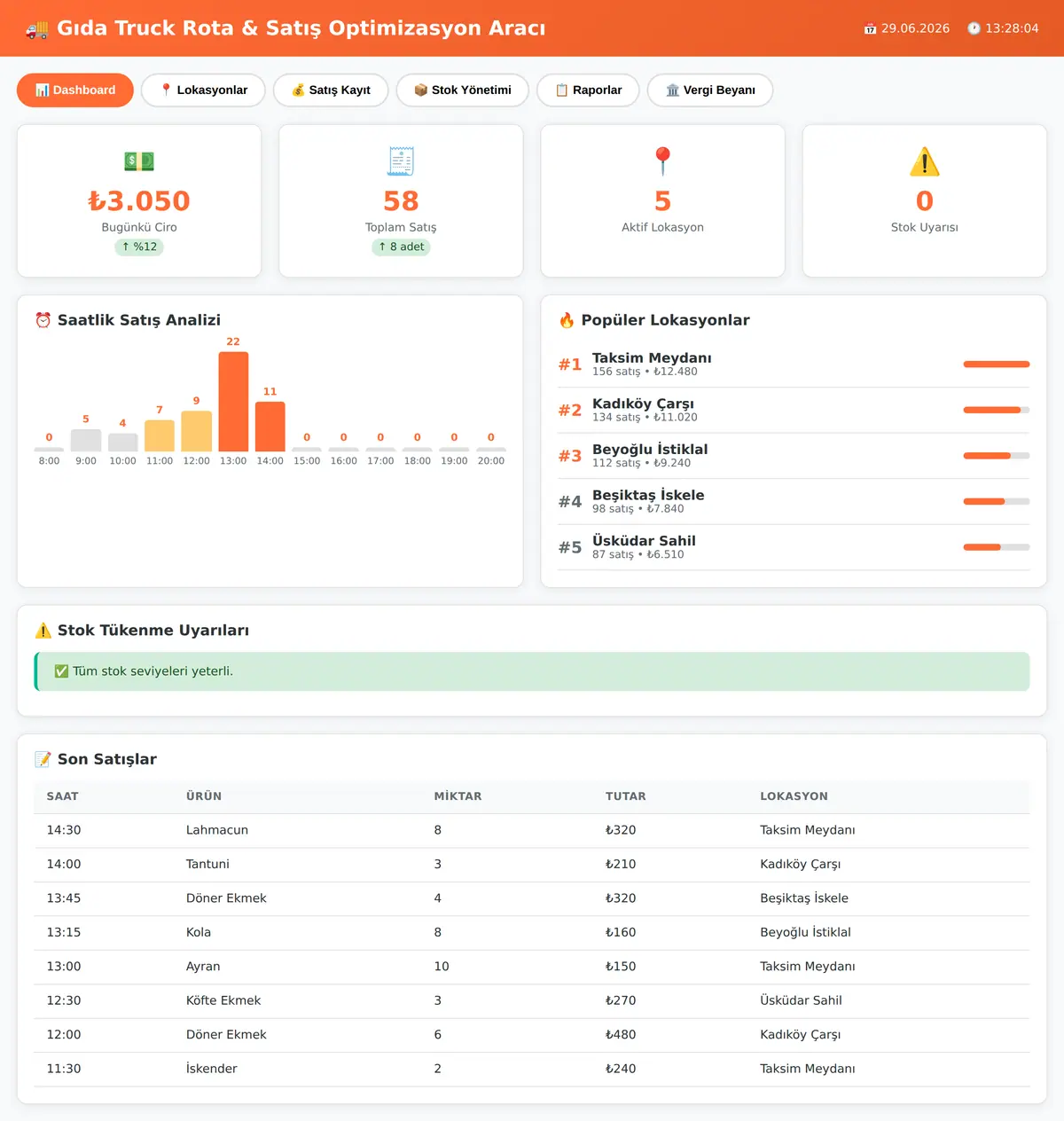Click the alarm clock icon by Saatlik Satış Analizi
This screenshot has width=1064, height=1121.
tap(43, 320)
